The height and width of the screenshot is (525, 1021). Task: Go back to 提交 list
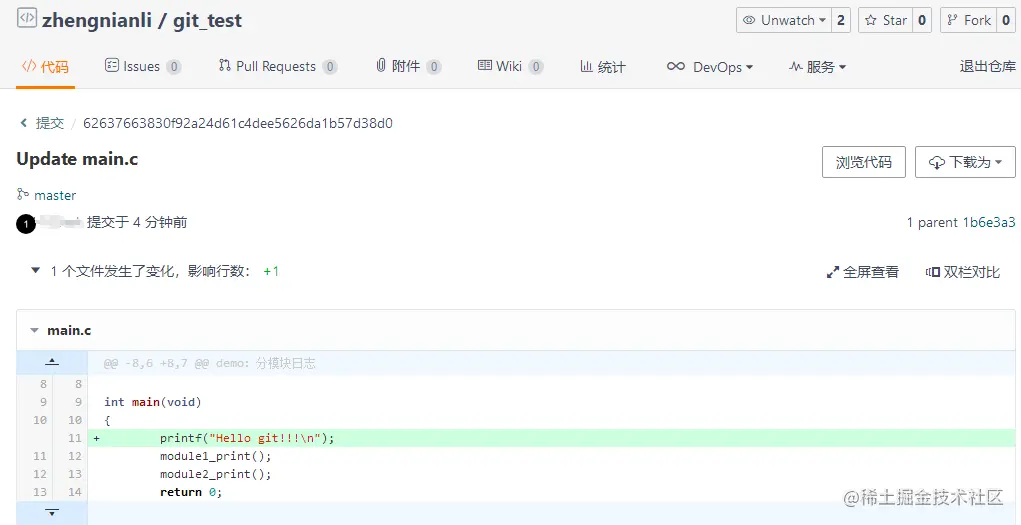50,123
